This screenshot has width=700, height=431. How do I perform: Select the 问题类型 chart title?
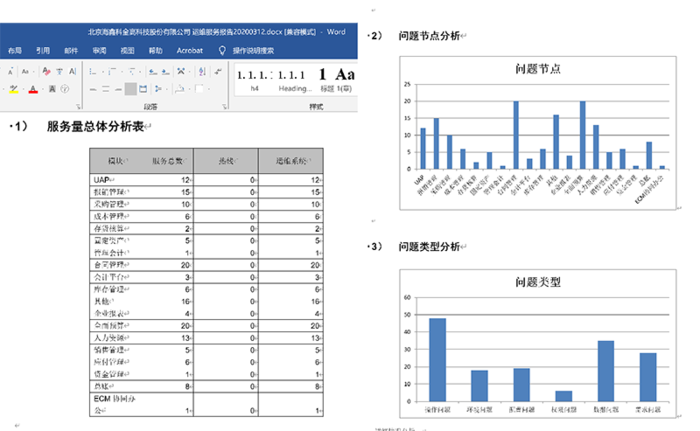click(x=538, y=282)
